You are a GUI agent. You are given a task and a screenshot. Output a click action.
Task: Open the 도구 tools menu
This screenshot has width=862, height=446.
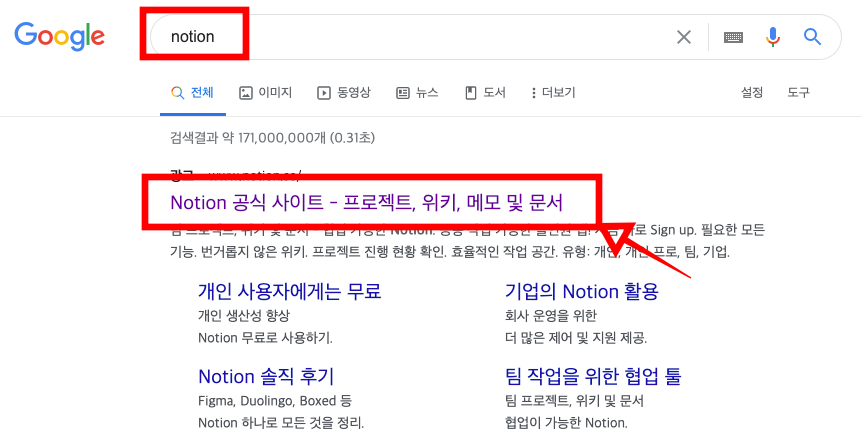798,92
